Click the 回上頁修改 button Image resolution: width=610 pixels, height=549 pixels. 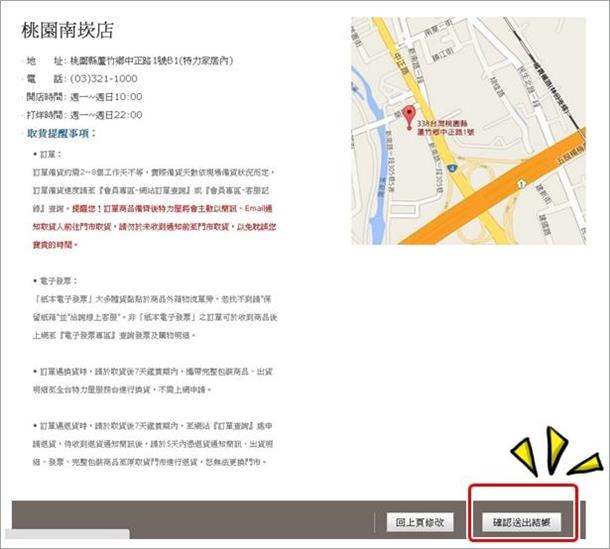(x=420, y=522)
